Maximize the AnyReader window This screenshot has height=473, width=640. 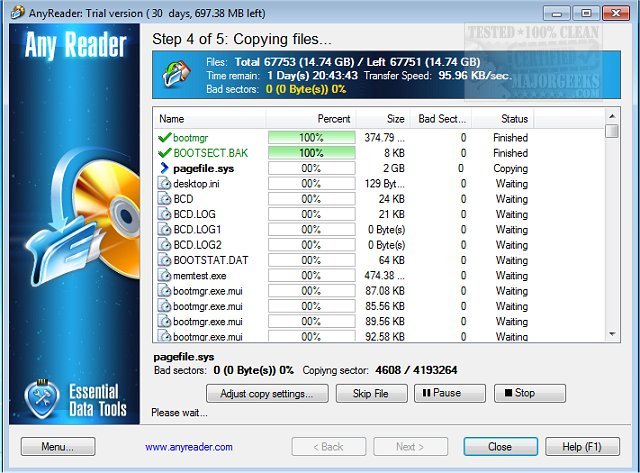click(x=586, y=13)
